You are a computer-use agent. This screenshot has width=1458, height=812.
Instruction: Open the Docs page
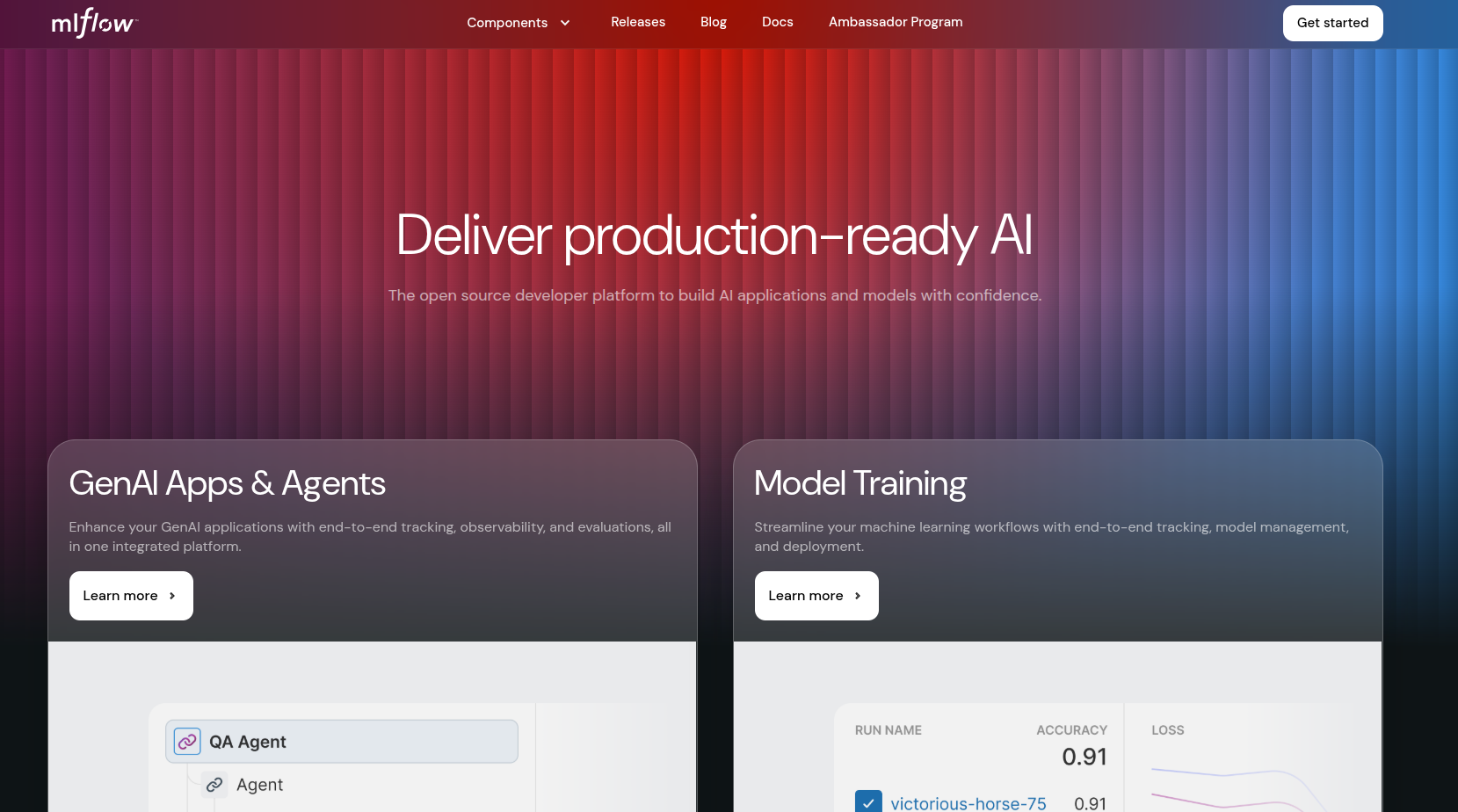777,22
